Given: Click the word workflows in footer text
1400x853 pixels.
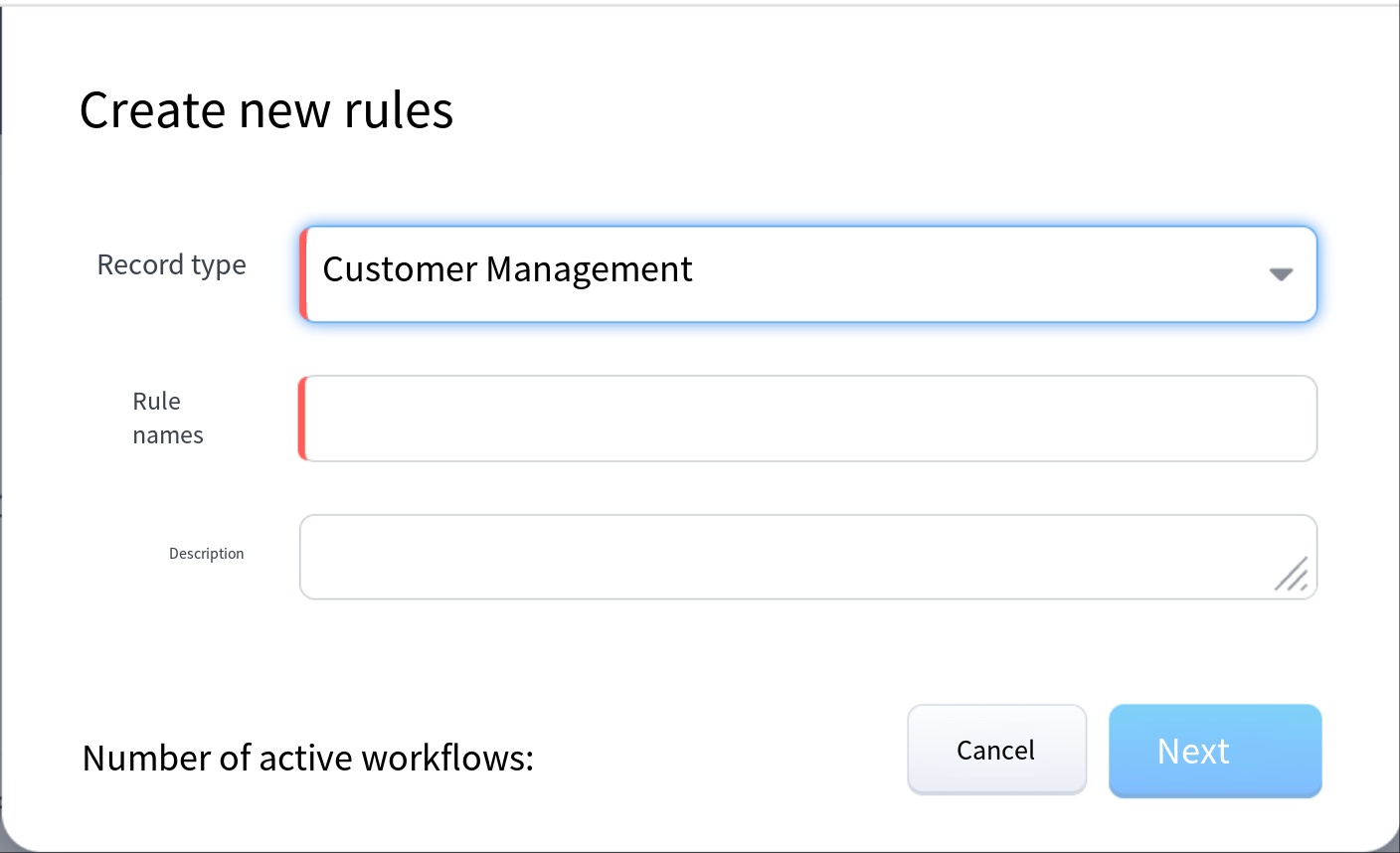Looking at the screenshot, I should (x=446, y=758).
